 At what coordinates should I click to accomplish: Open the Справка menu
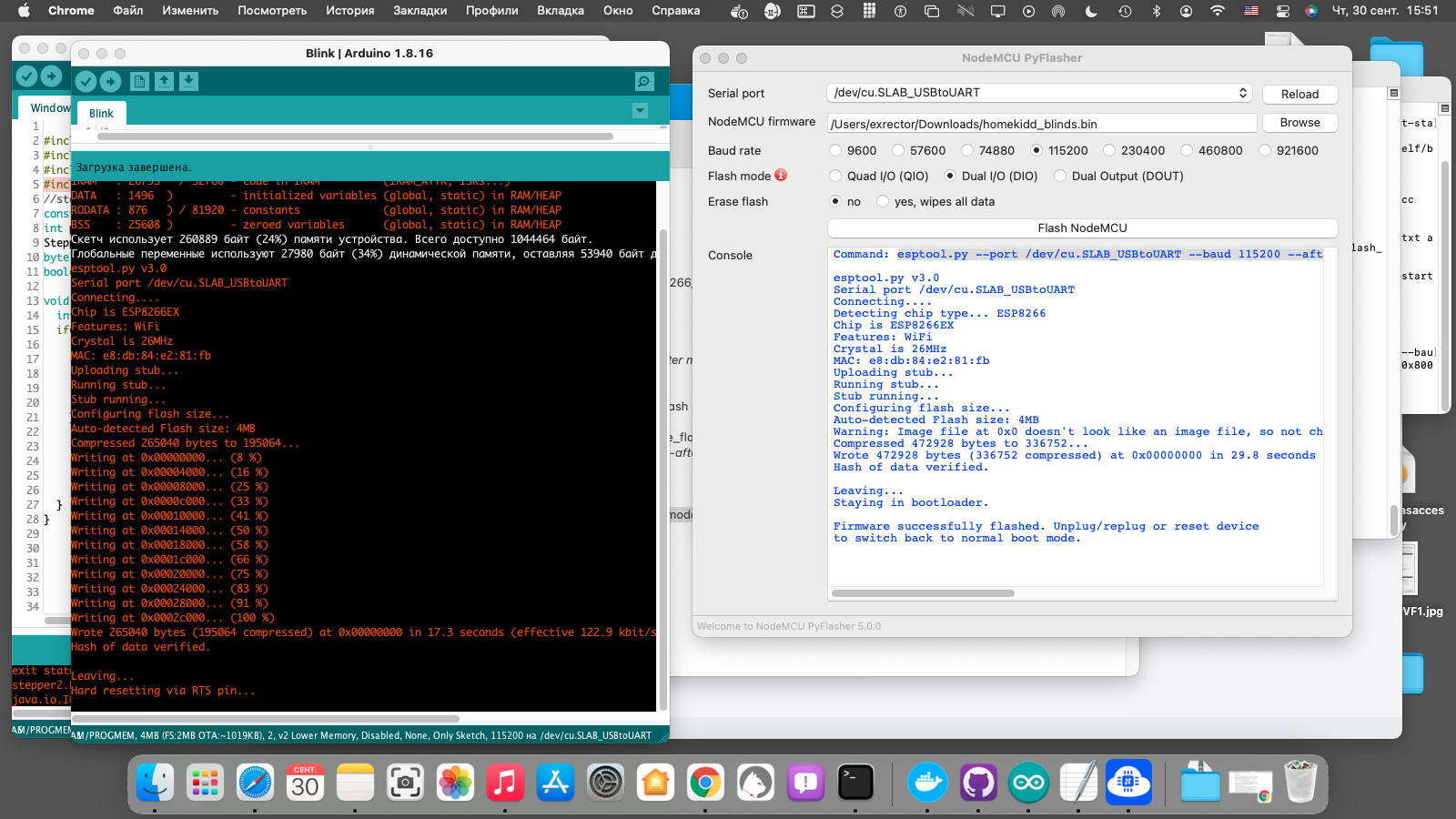(x=676, y=11)
